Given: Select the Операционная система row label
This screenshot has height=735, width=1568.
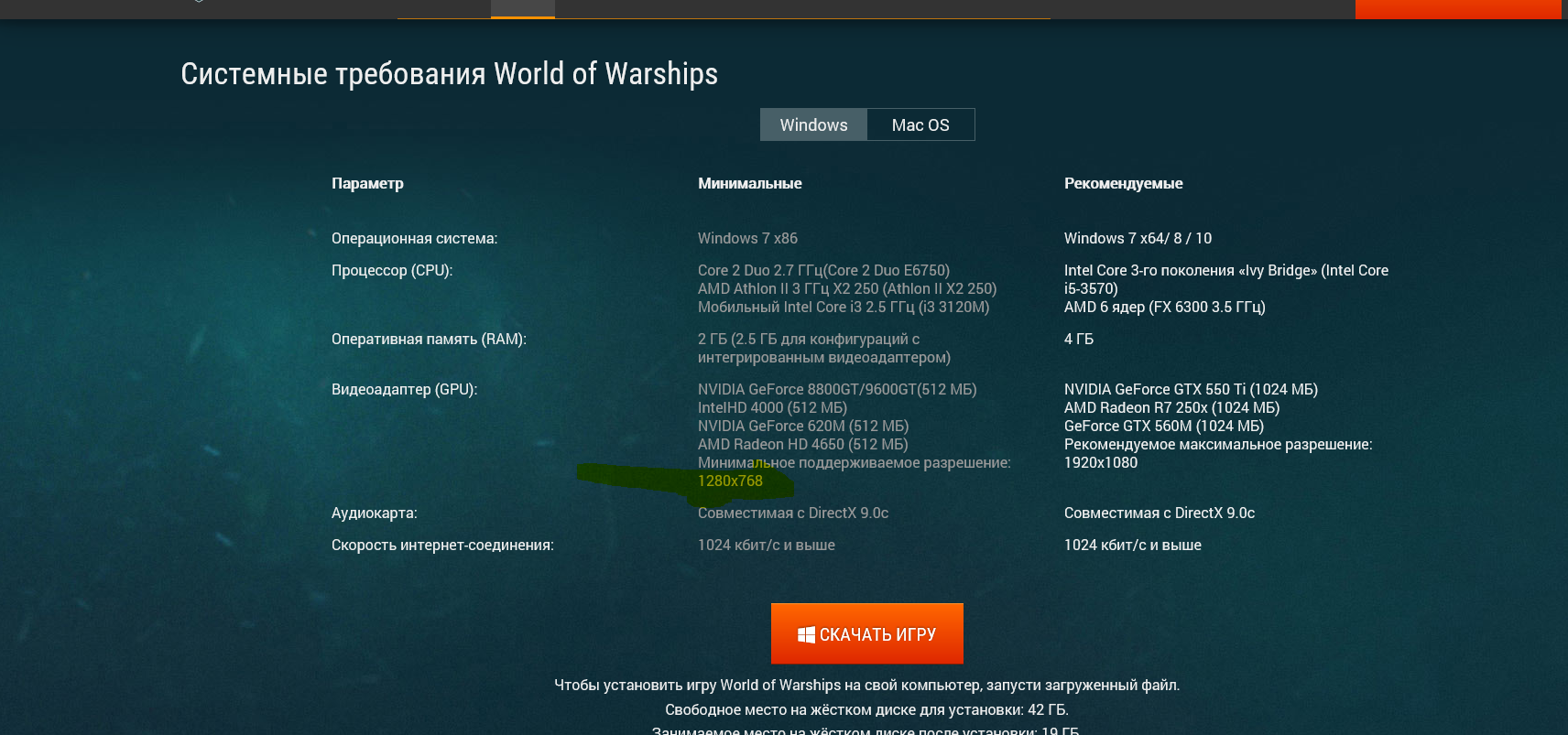Looking at the screenshot, I should tap(414, 238).
